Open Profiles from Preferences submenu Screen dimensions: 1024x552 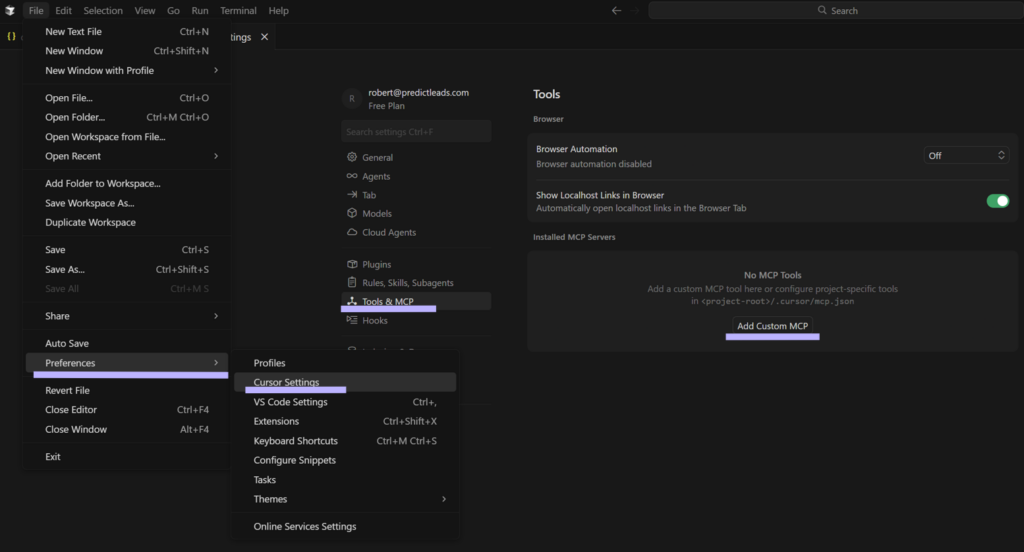[x=345, y=363]
